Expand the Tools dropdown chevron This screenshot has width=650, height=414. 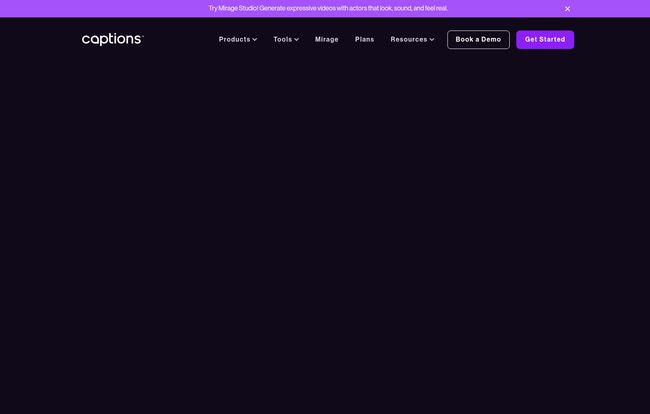click(297, 40)
